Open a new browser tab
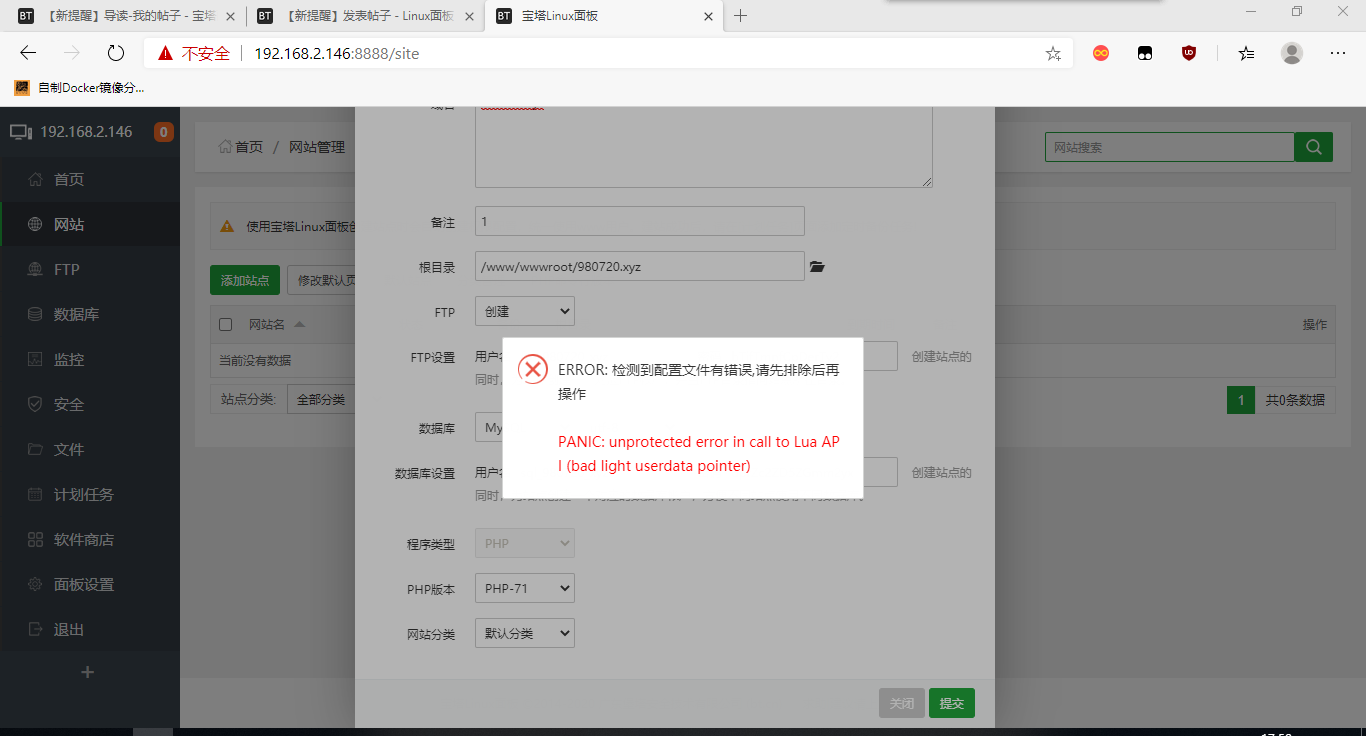 (740, 16)
